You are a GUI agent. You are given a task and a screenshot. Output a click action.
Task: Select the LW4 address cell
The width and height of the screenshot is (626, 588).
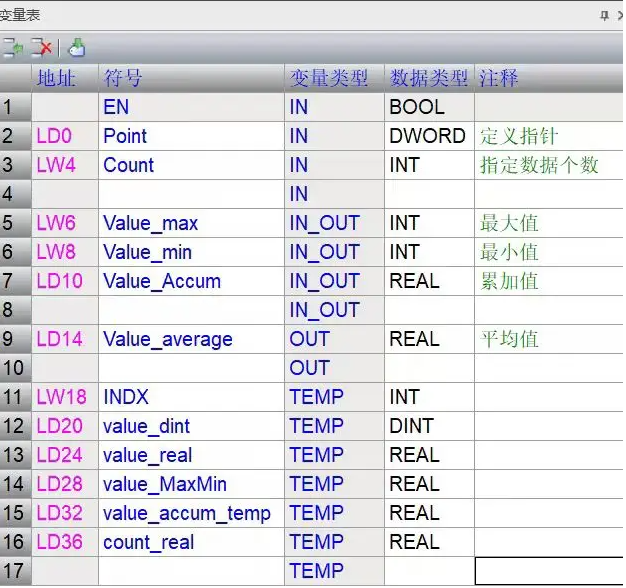(65, 165)
